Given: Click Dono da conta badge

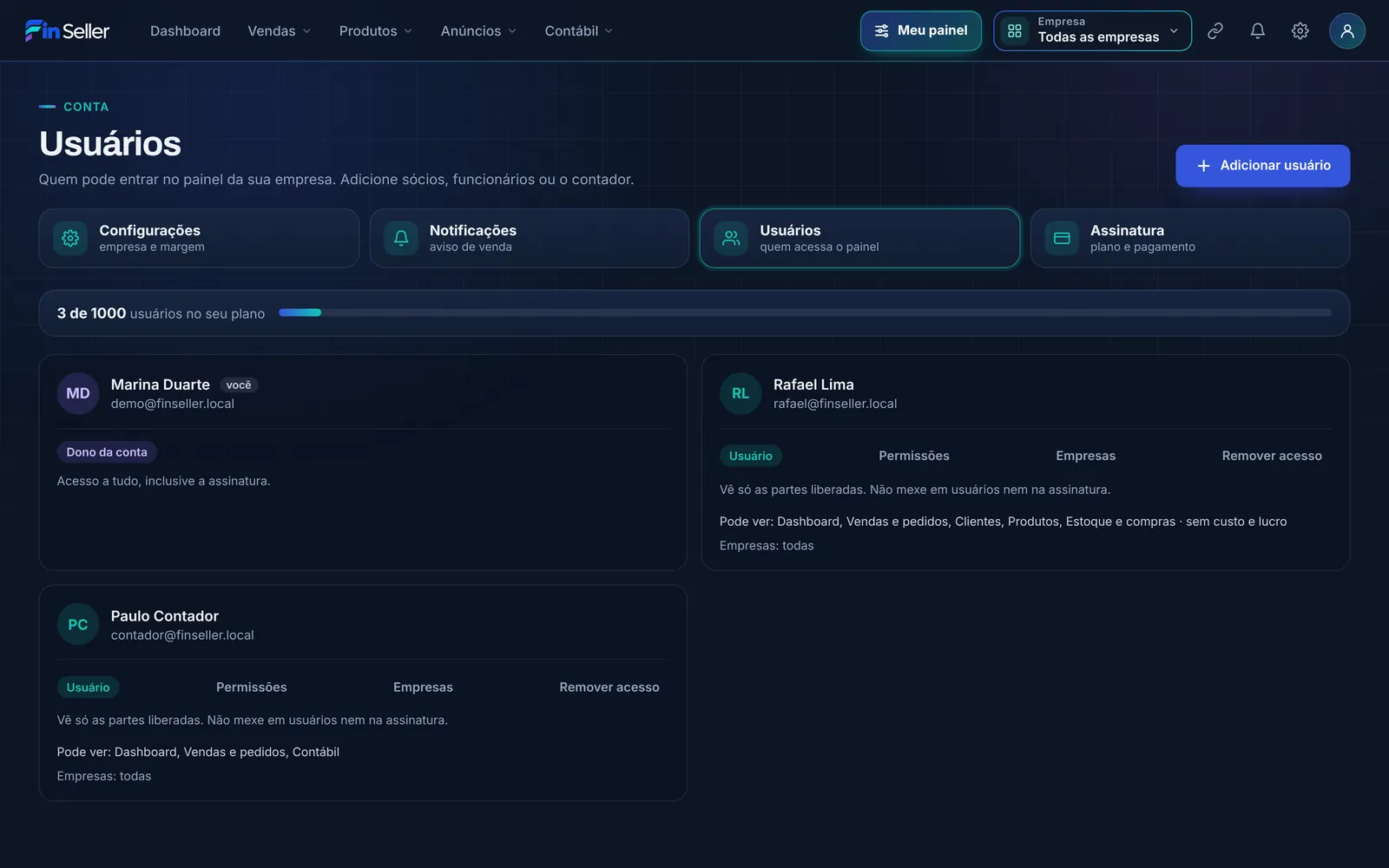Looking at the screenshot, I should [107, 452].
